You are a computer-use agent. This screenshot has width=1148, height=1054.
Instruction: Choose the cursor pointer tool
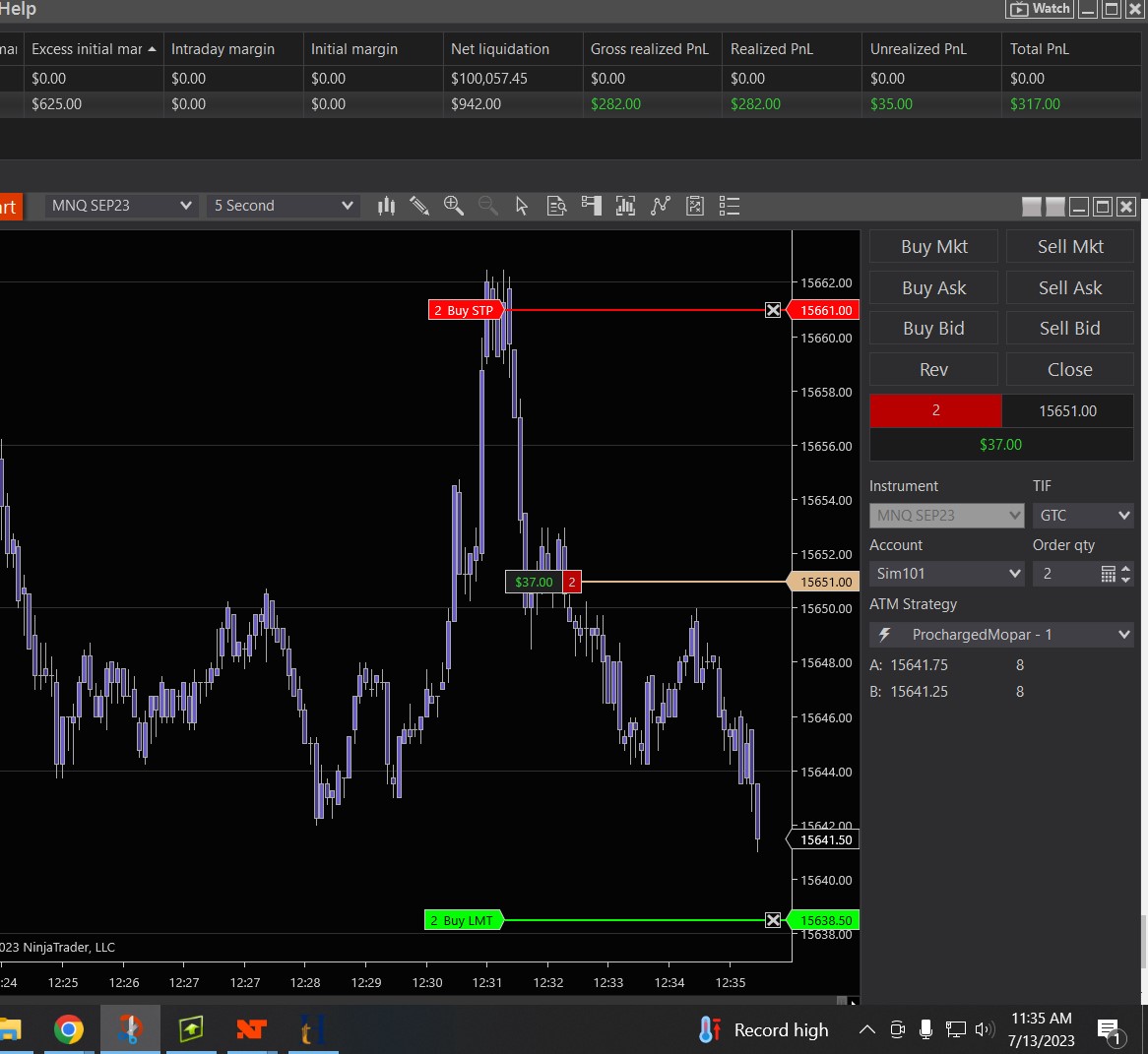(522, 206)
